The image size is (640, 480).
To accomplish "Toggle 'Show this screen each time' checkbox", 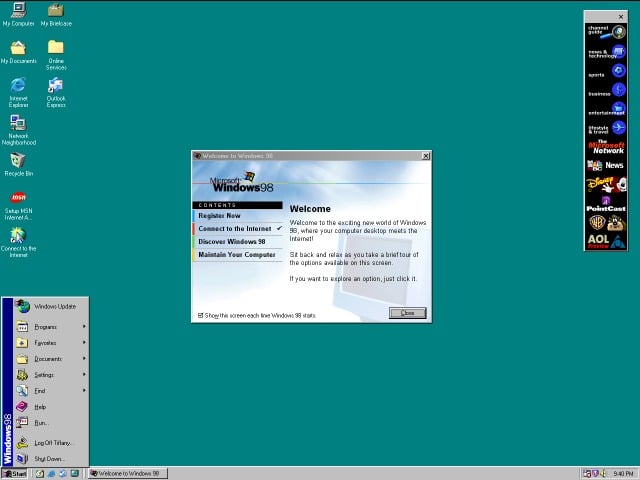I will pos(201,315).
